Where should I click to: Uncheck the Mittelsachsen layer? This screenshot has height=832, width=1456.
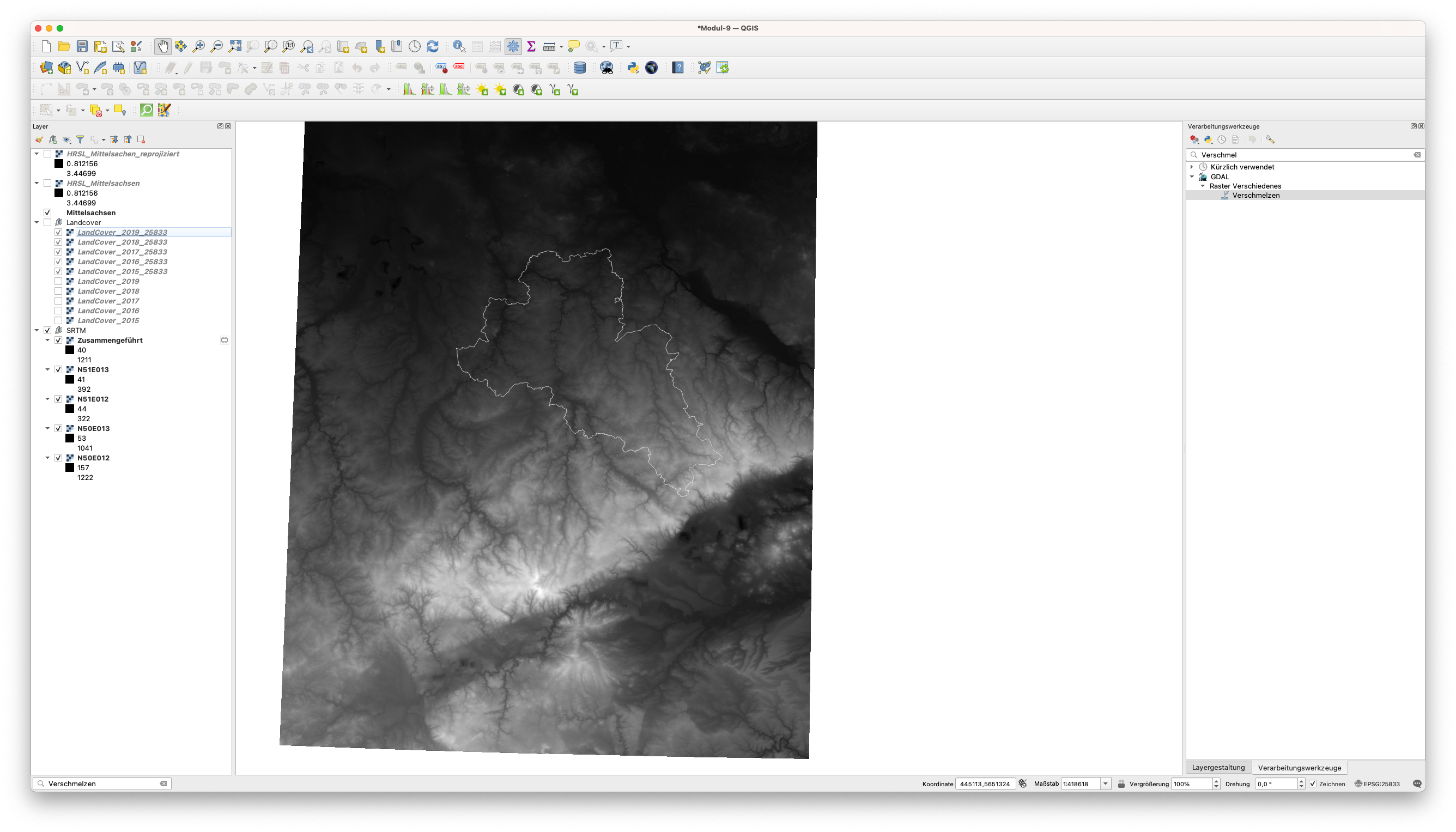(47, 212)
